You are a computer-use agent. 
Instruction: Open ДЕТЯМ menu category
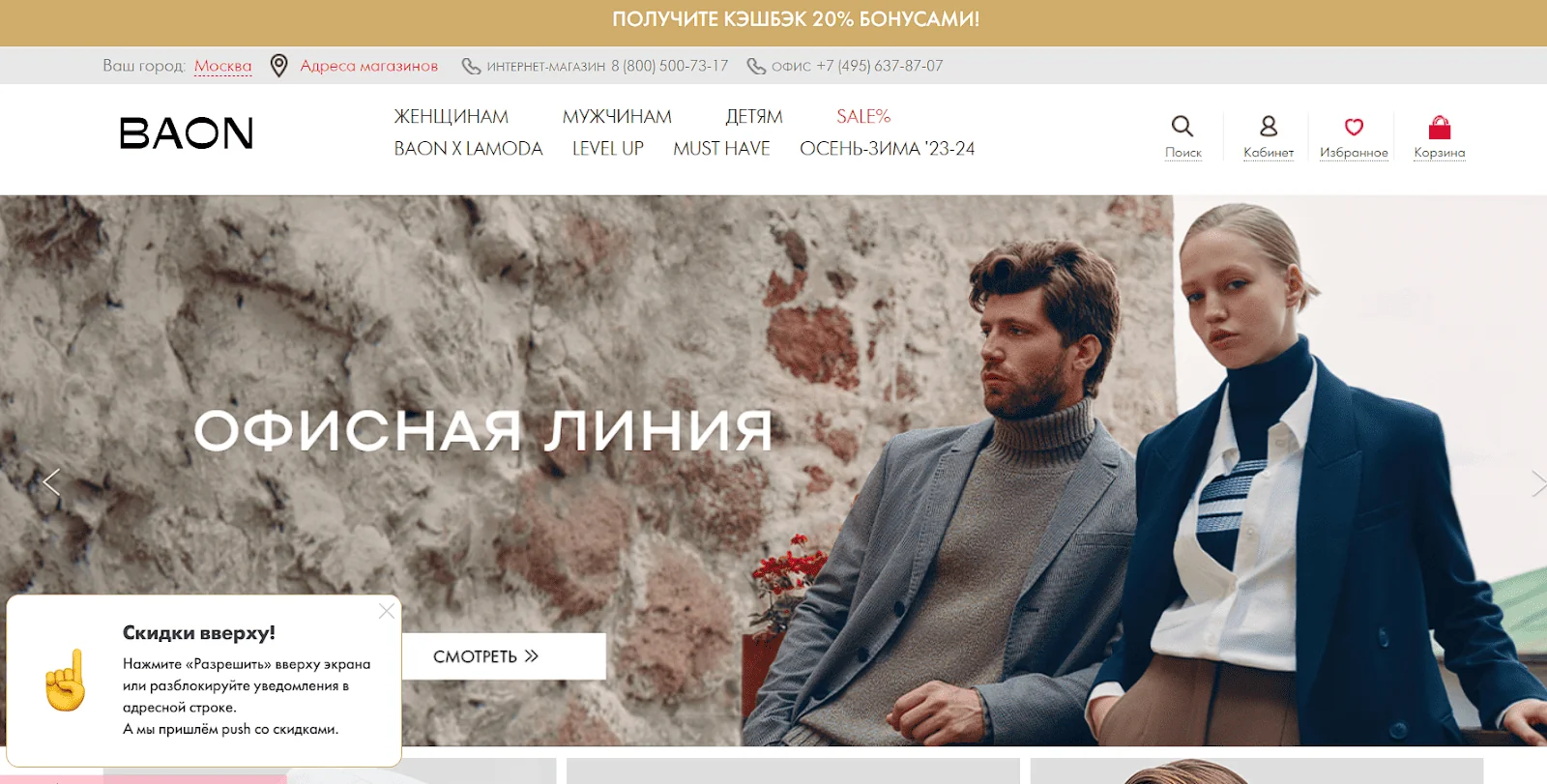point(754,116)
